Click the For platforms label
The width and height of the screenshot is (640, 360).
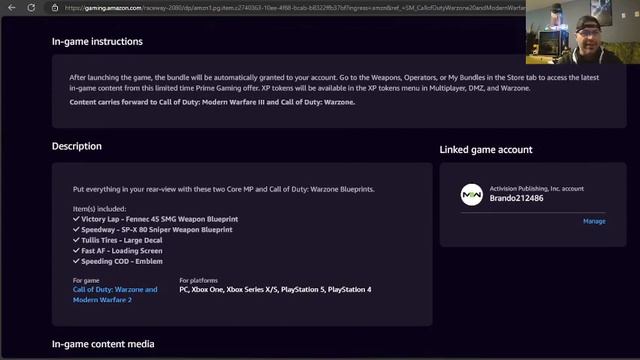(198, 280)
